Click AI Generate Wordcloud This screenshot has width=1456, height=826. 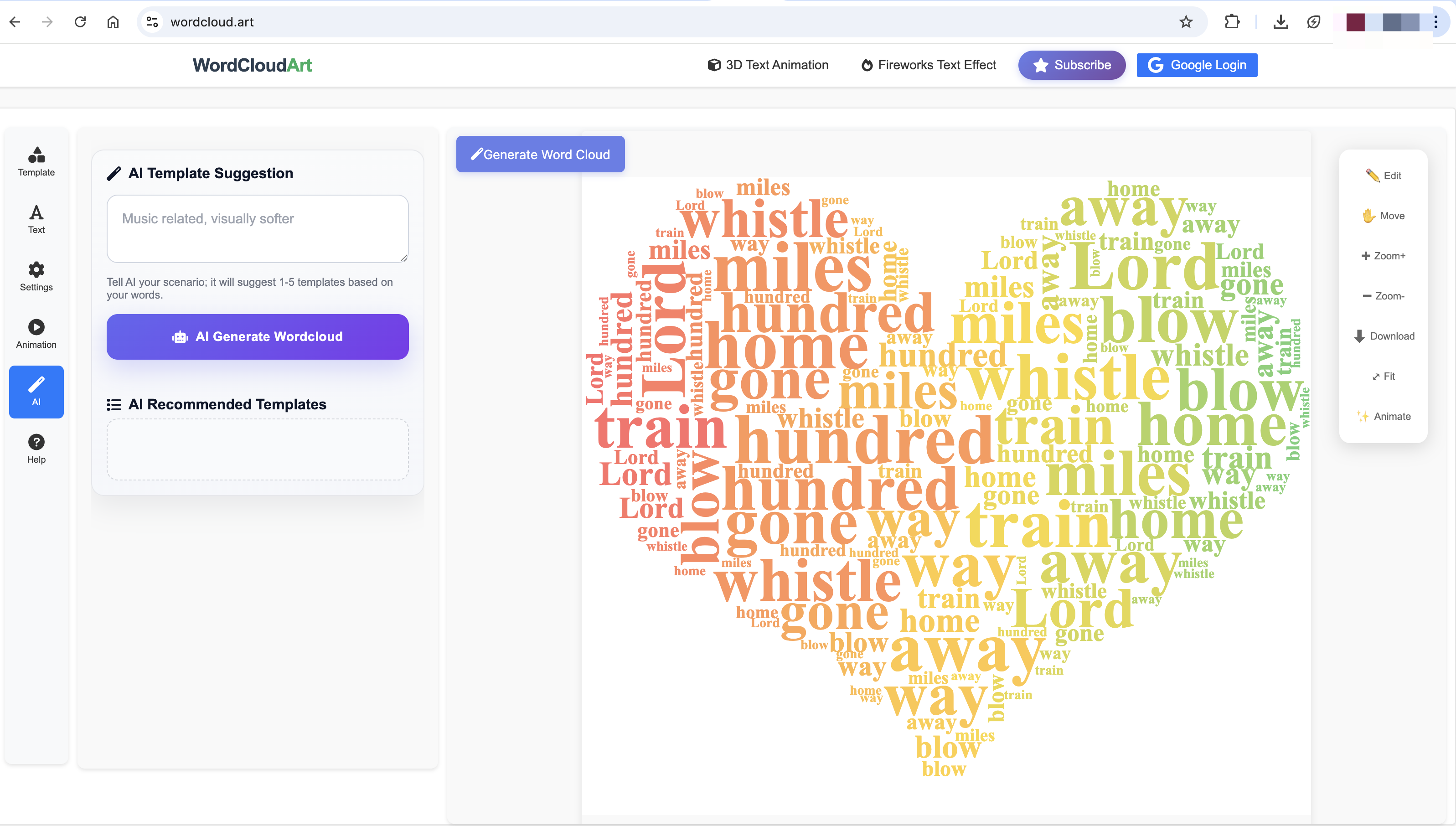point(257,336)
